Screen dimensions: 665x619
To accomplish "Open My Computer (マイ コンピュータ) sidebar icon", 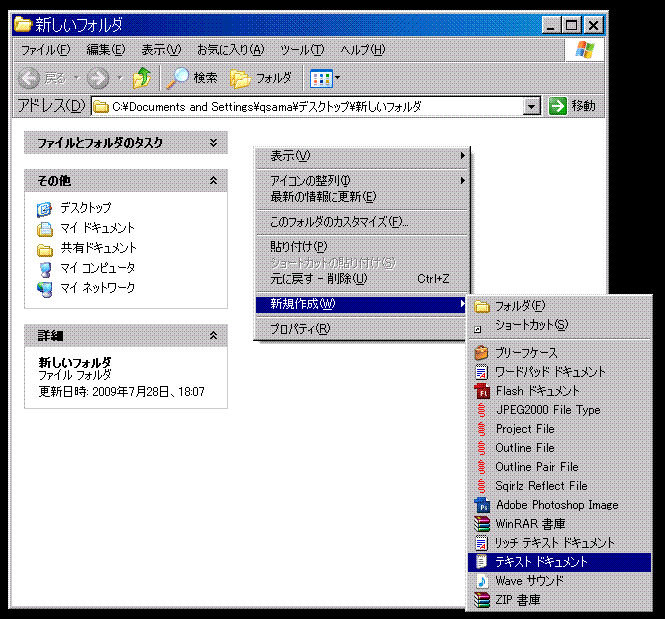I will point(45,269).
